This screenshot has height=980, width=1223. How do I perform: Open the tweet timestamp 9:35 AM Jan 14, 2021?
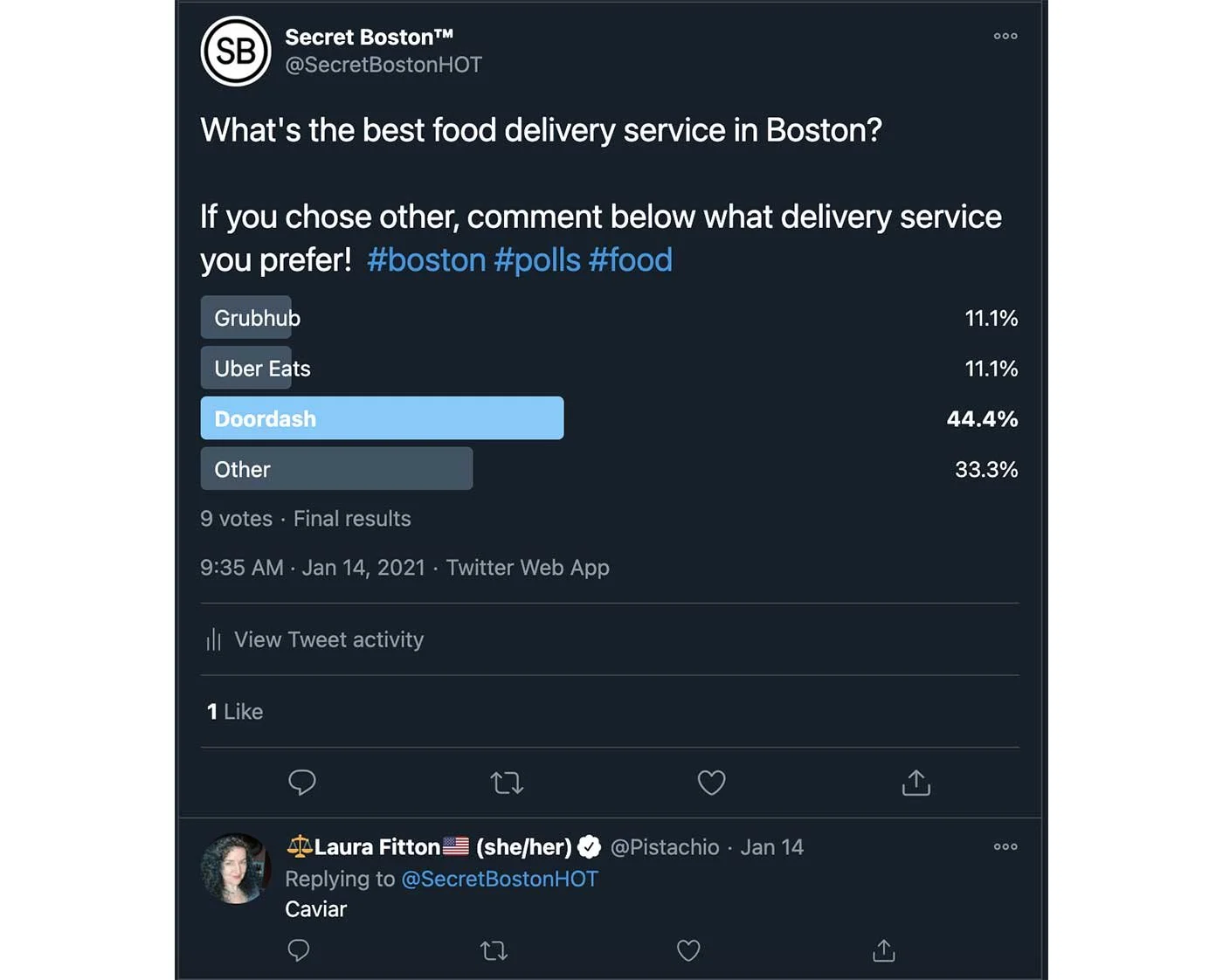coord(312,568)
